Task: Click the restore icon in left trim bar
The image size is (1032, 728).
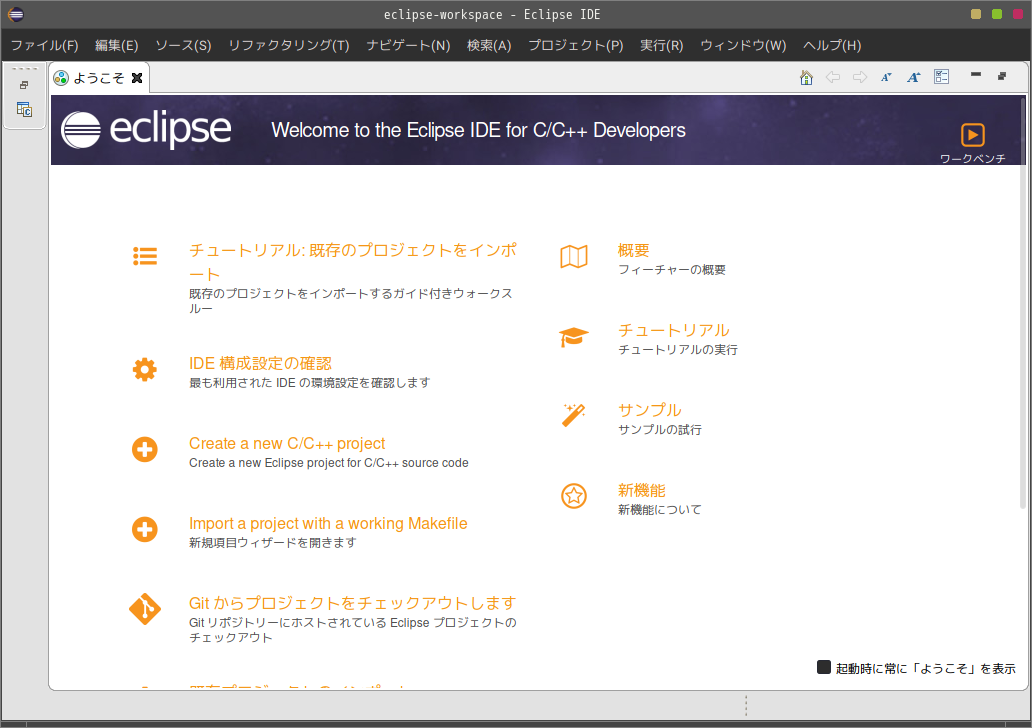Action: click(24, 85)
